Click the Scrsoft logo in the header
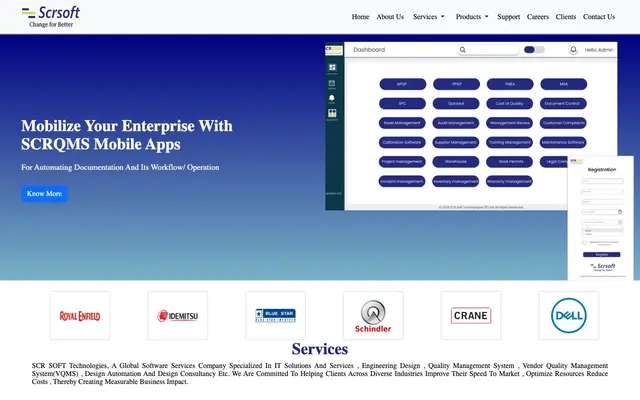The width and height of the screenshot is (640, 400). (51, 17)
